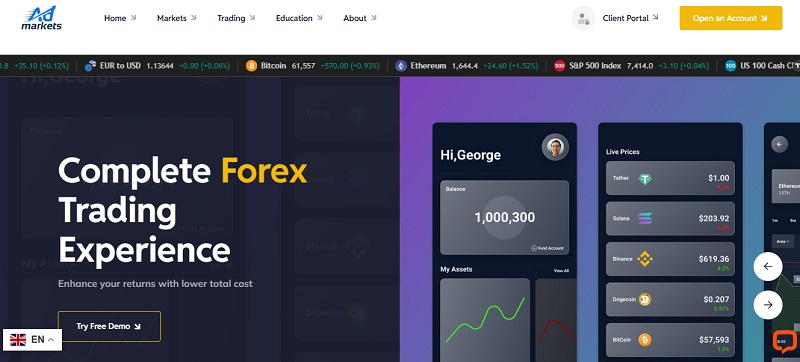Click View All under My Assets
Viewport: 800px width, 362px height.
pyautogui.click(x=561, y=271)
